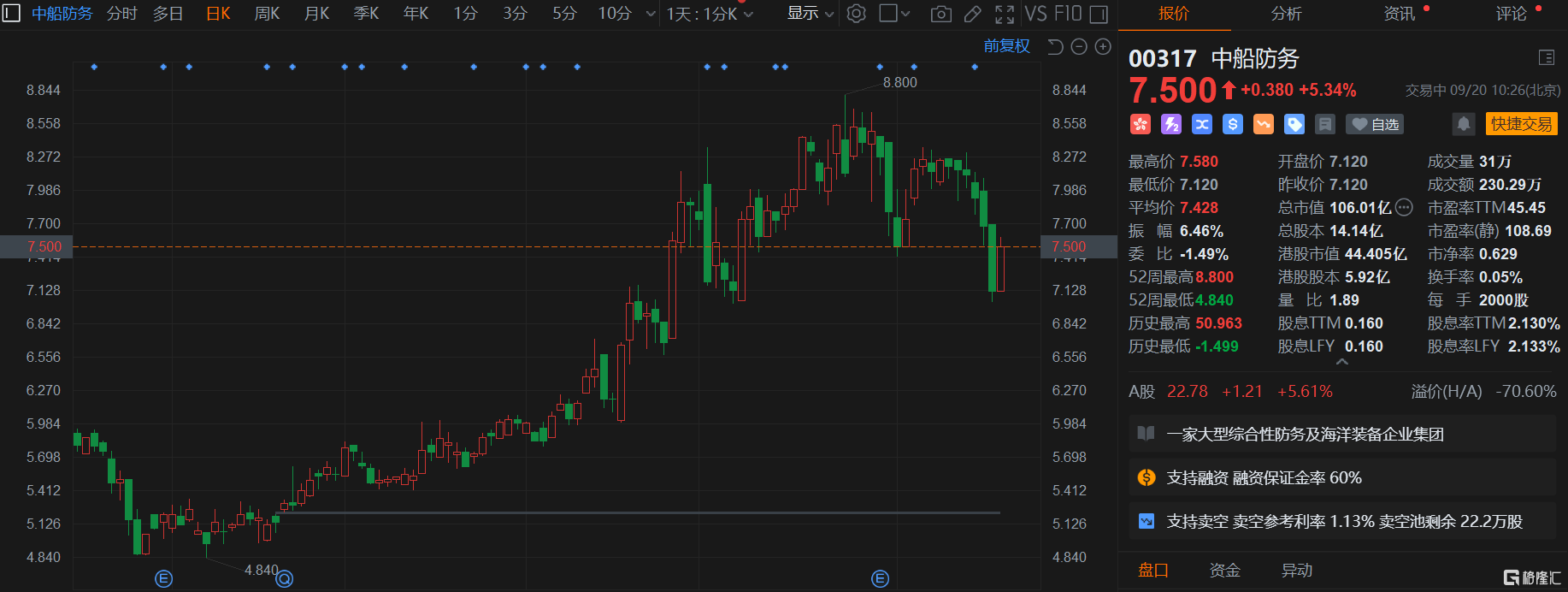Click the Q event marker below chart

click(x=285, y=579)
